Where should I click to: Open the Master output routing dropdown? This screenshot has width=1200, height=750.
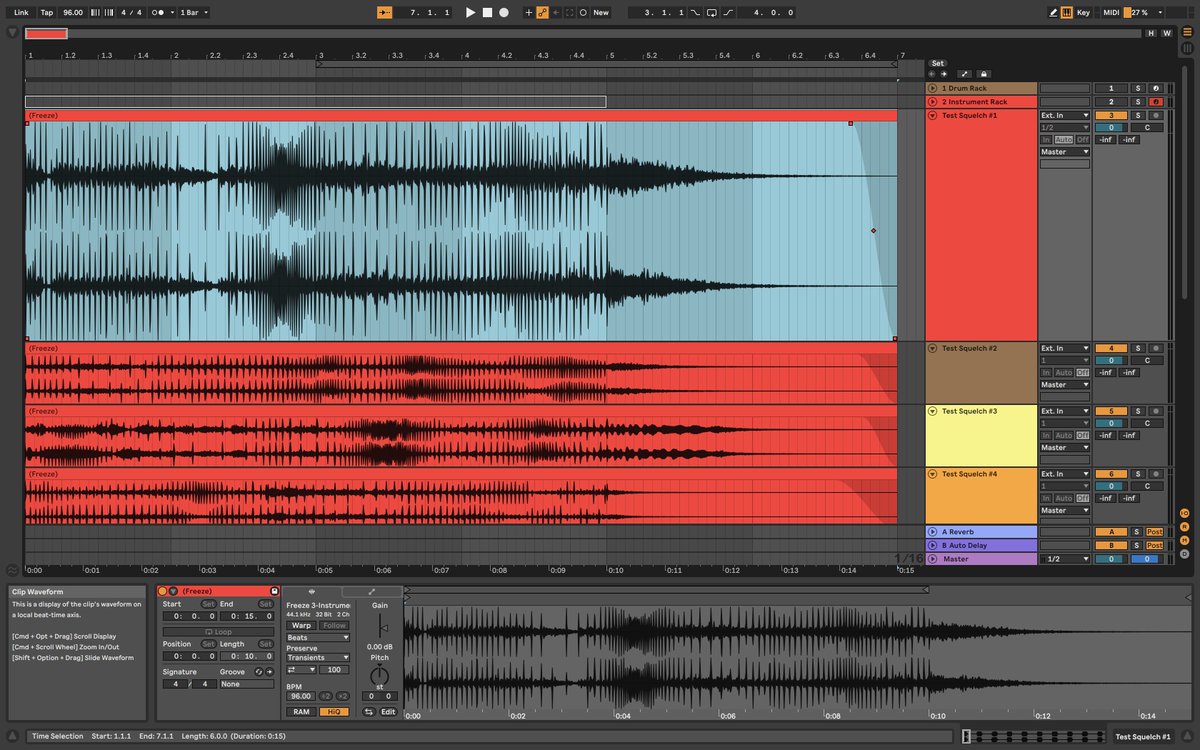click(x=1064, y=151)
